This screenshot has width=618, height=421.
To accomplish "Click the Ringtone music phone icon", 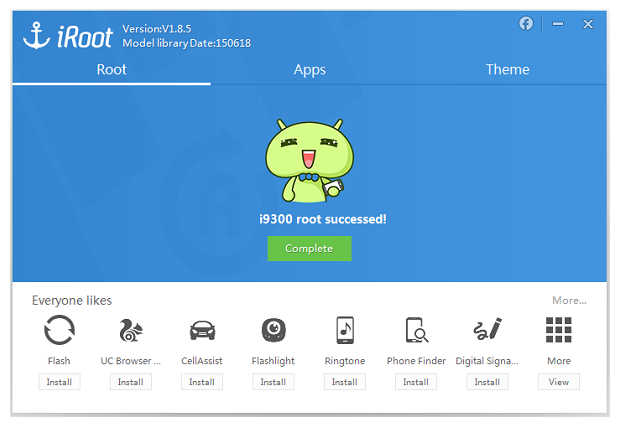I will 345,330.
